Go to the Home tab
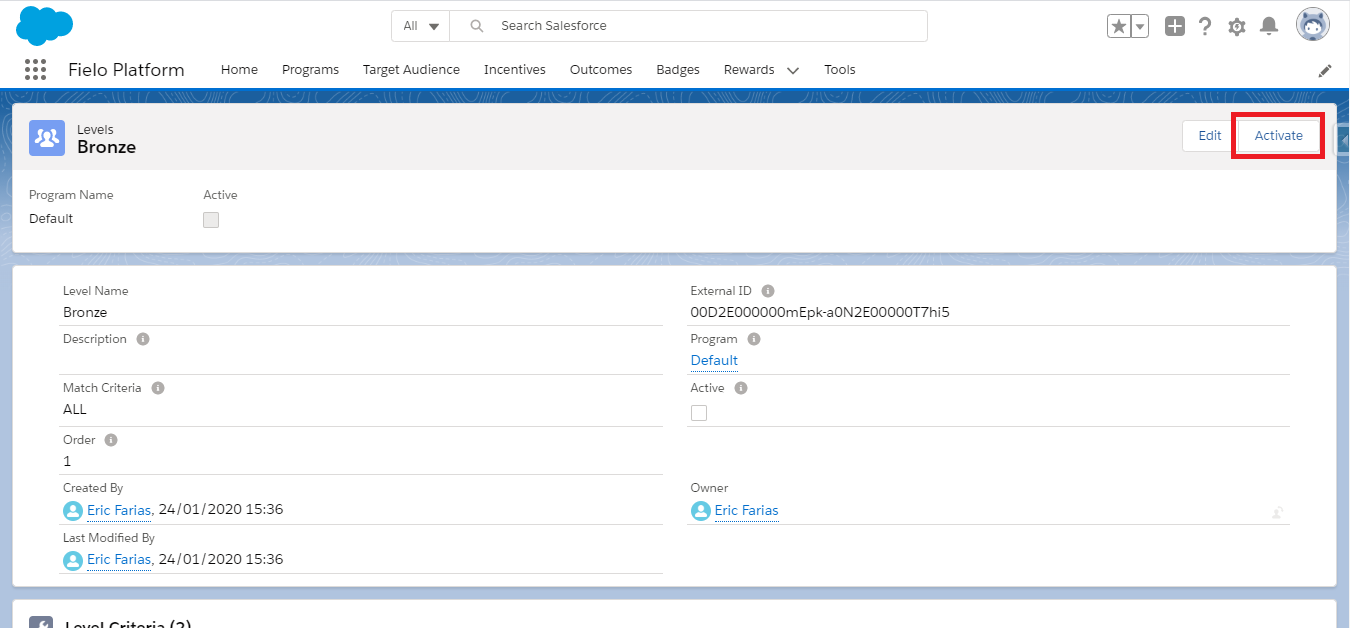The image size is (1350, 628). click(239, 70)
